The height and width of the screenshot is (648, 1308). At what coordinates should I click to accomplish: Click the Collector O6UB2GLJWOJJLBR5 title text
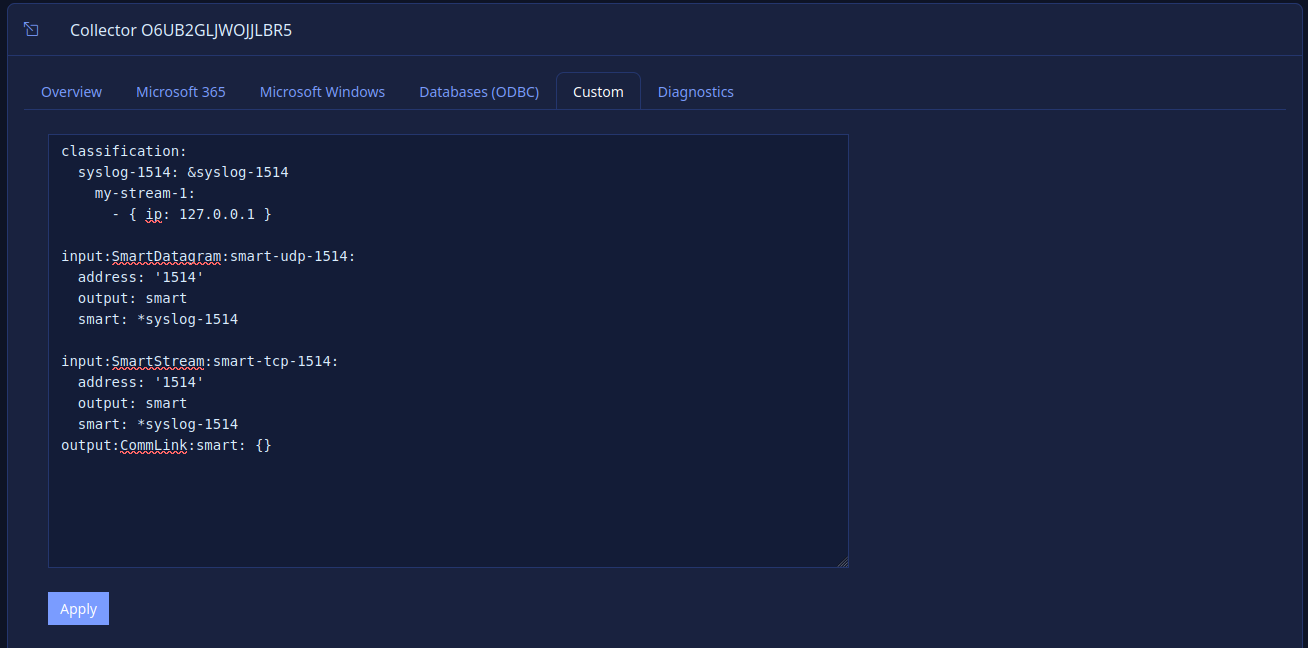point(181,30)
